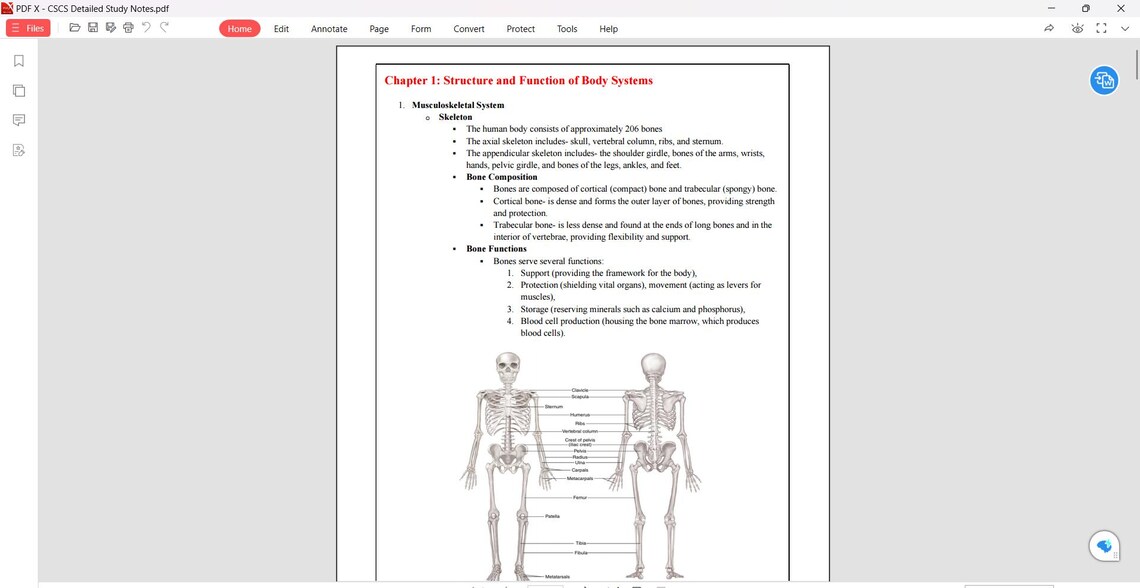Expand the Tools menu
1140x588 pixels.
(x=567, y=28)
